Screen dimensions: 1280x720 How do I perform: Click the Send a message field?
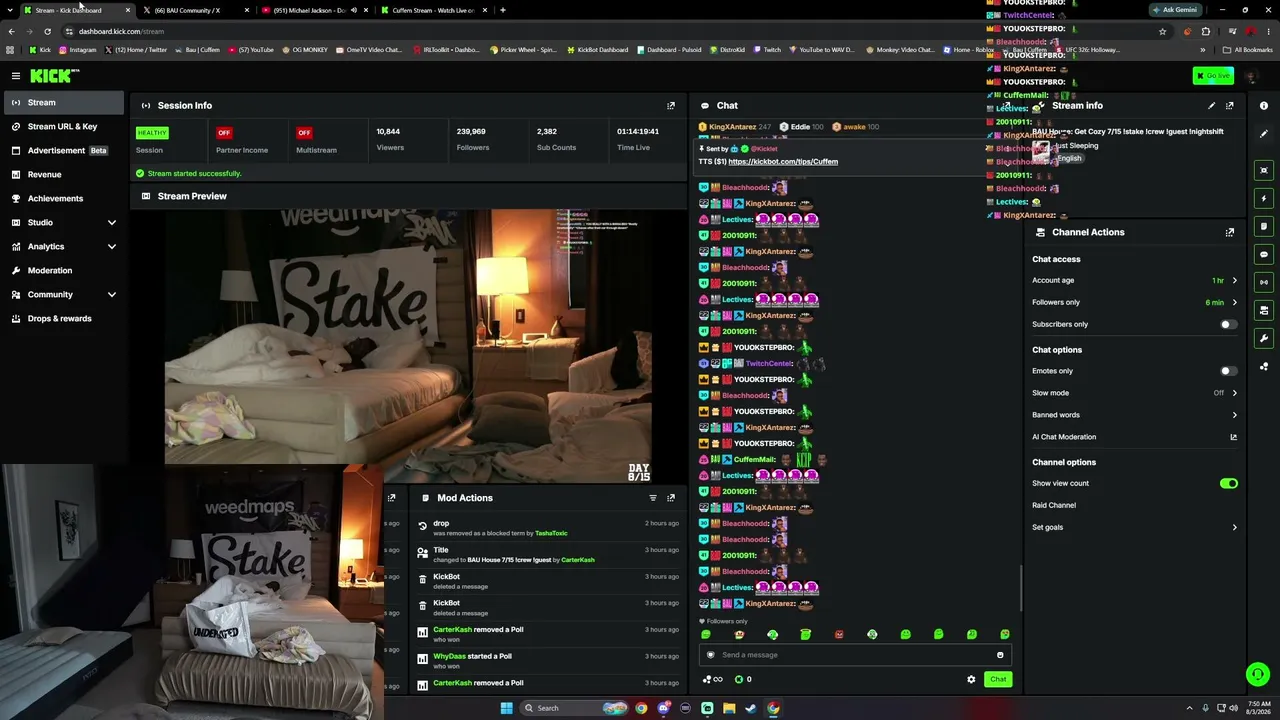855,655
